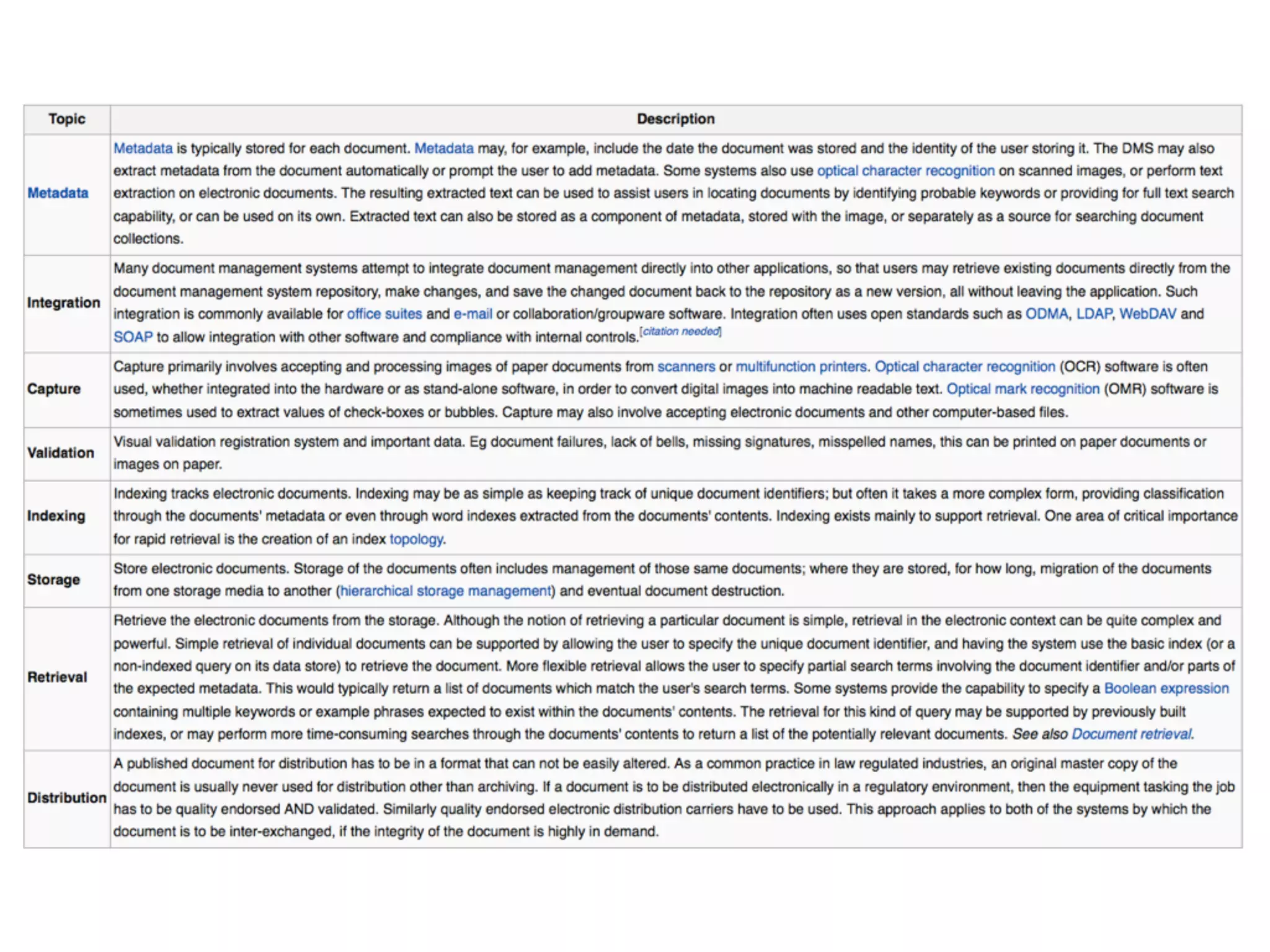The width and height of the screenshot is (1270, 952).
Task: Click the Topic column header
Action: pyautogui.click(x=67, y=119)
